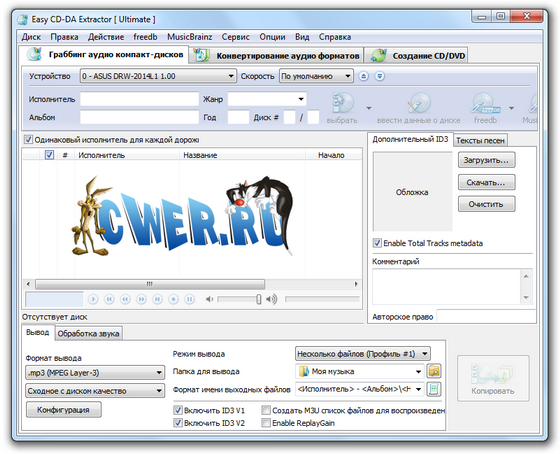
Task: Click the pause button in player controls
Action: 190,299
